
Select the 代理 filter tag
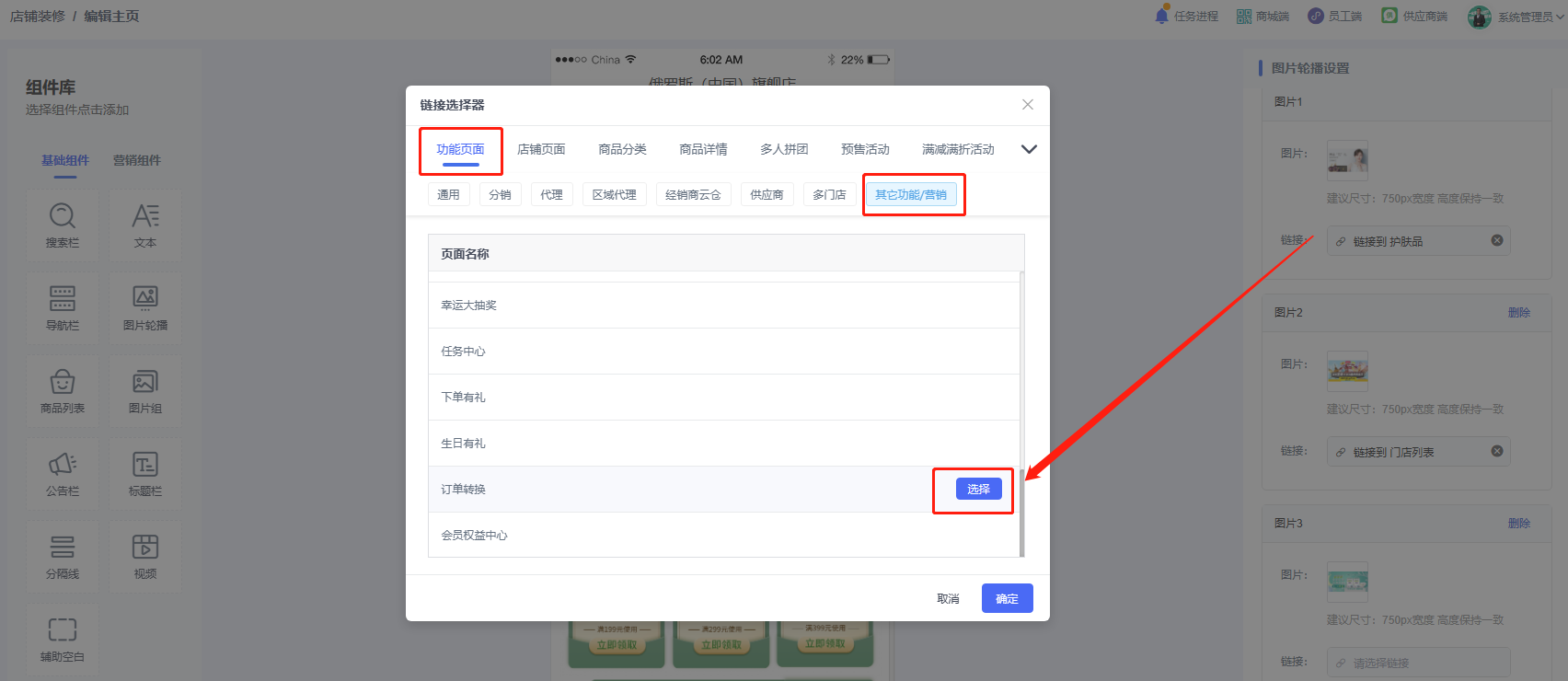(551, 194)
